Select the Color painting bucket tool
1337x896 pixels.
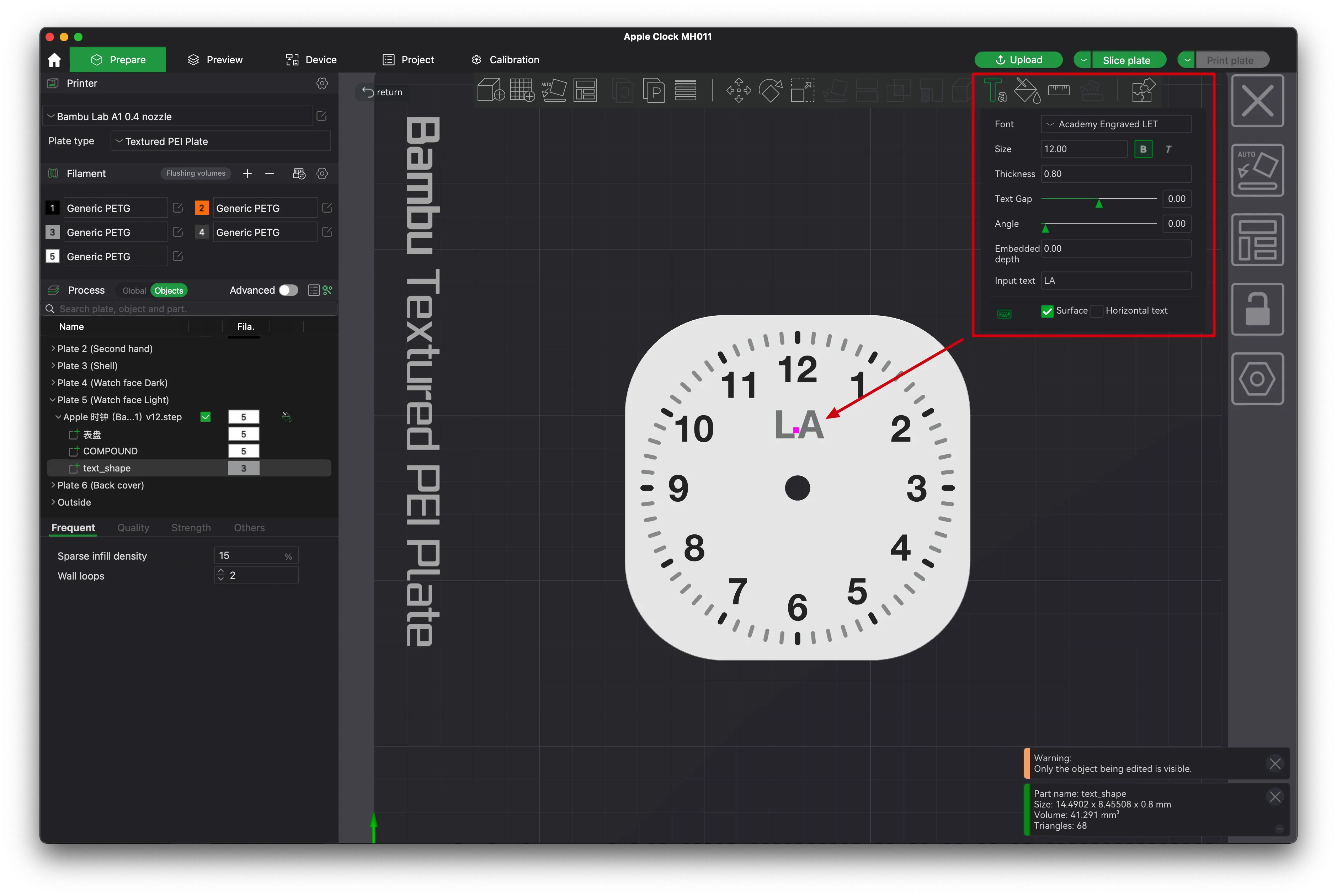click(x=1027, y=90)
